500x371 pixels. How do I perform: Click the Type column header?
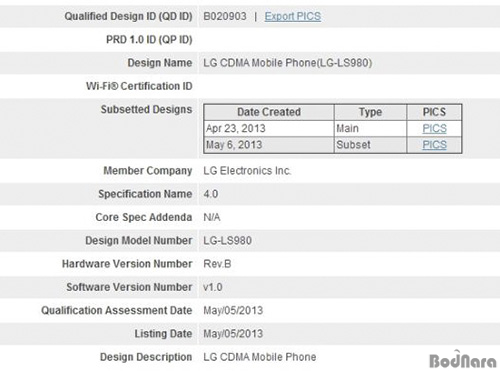tap(370, 112)
